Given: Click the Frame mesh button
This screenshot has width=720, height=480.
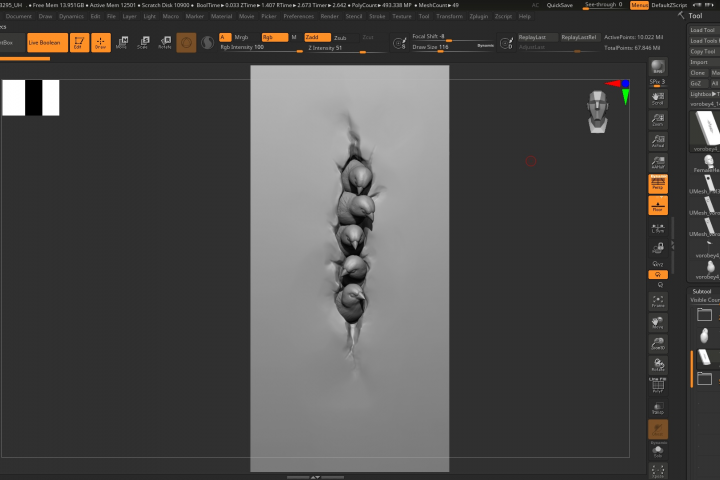Looking at the screenshot, I should (x=658, y=300).
